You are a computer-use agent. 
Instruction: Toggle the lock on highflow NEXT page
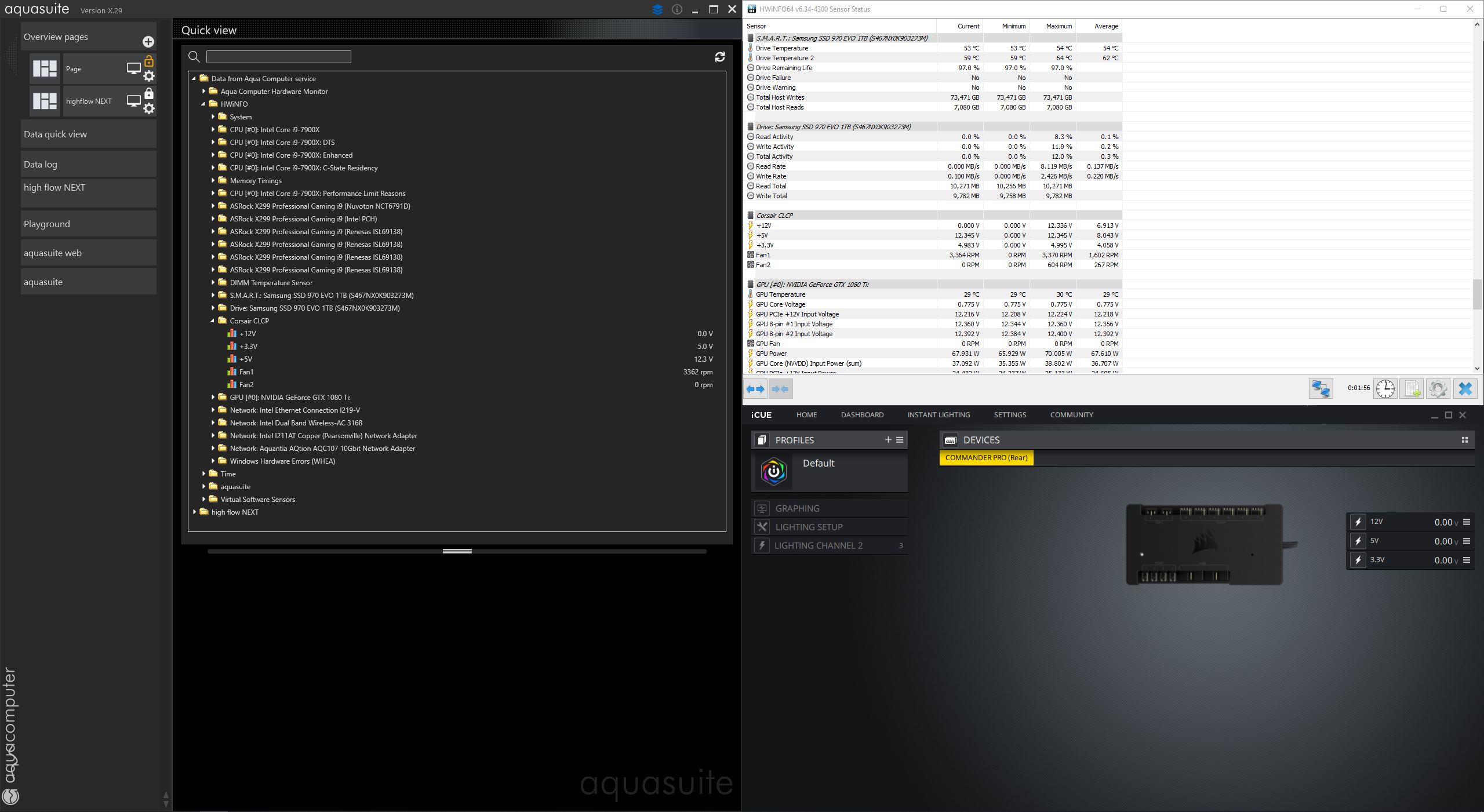pos(149,94)
